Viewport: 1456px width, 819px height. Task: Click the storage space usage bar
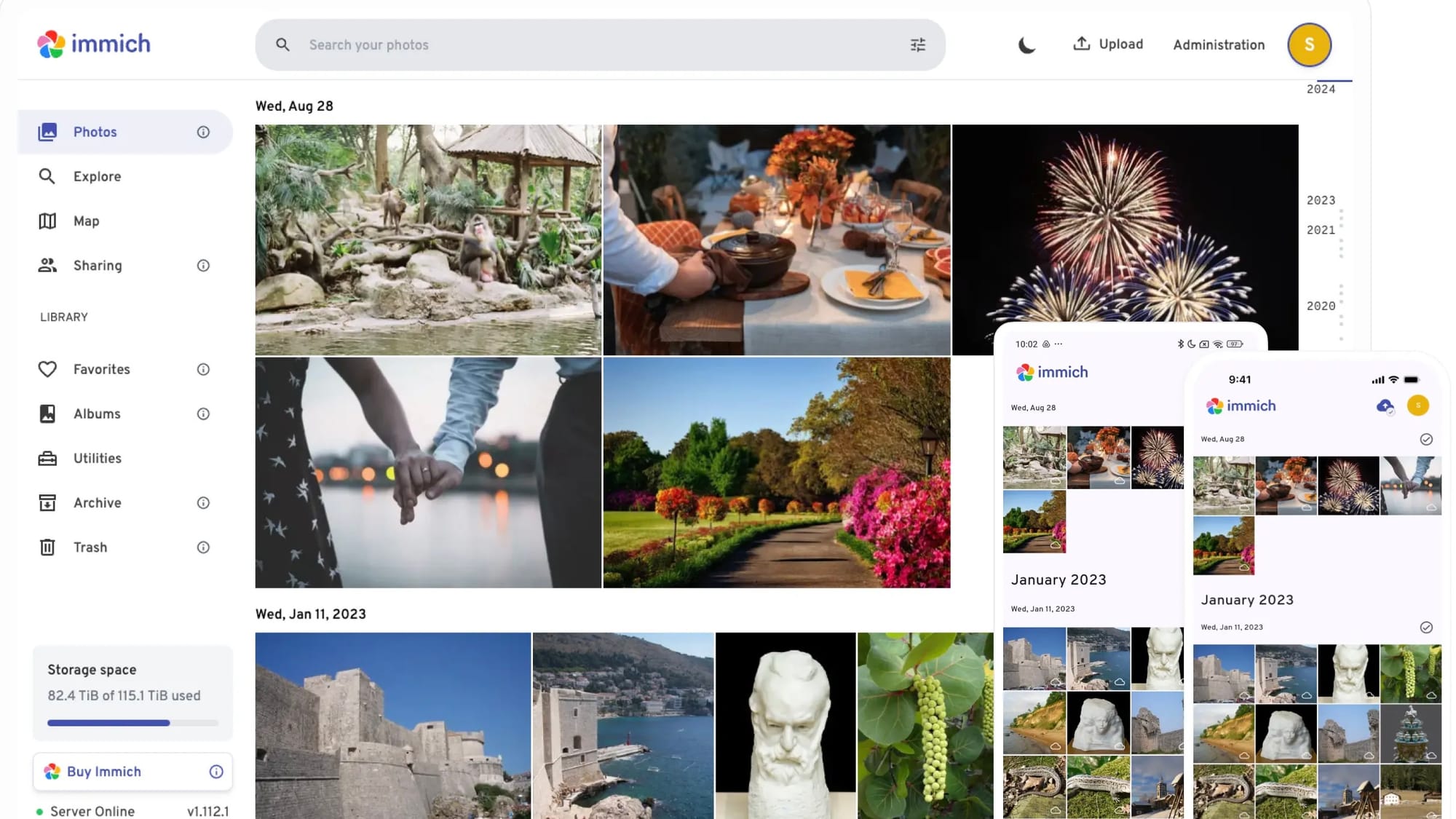(x=132, y=723)
